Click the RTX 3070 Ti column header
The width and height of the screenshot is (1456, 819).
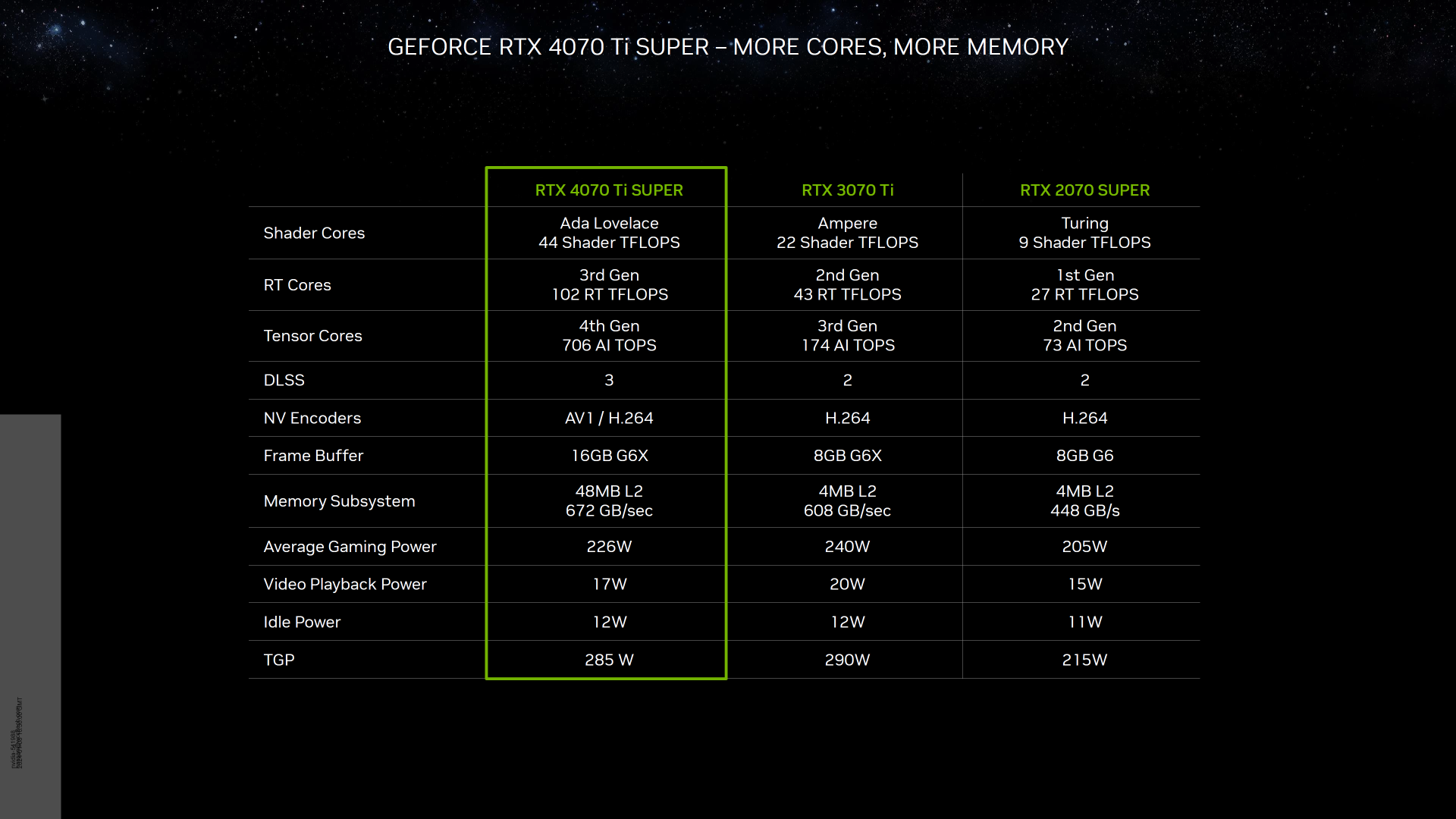pyautogui.click(x=847, y=190)
